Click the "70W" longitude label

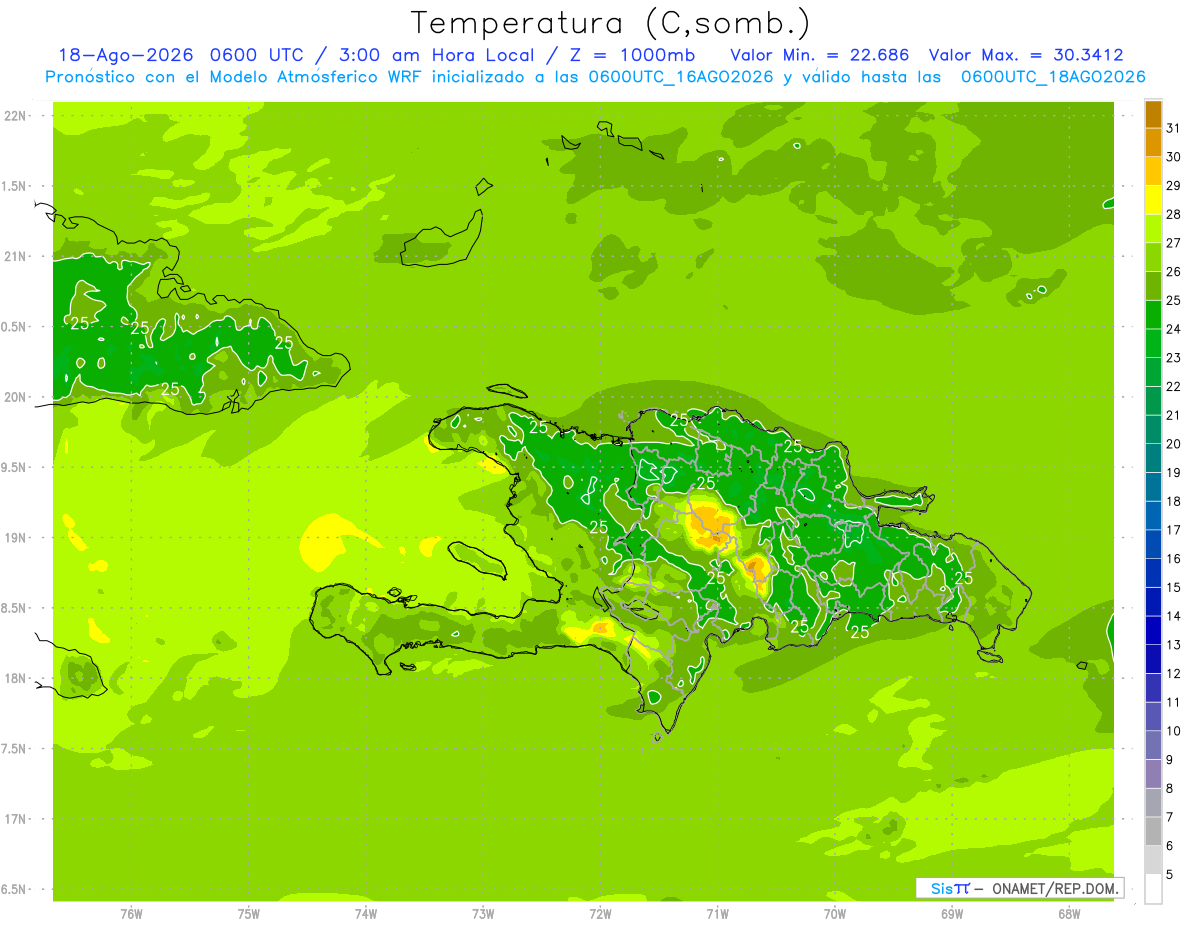click(835, 913)
